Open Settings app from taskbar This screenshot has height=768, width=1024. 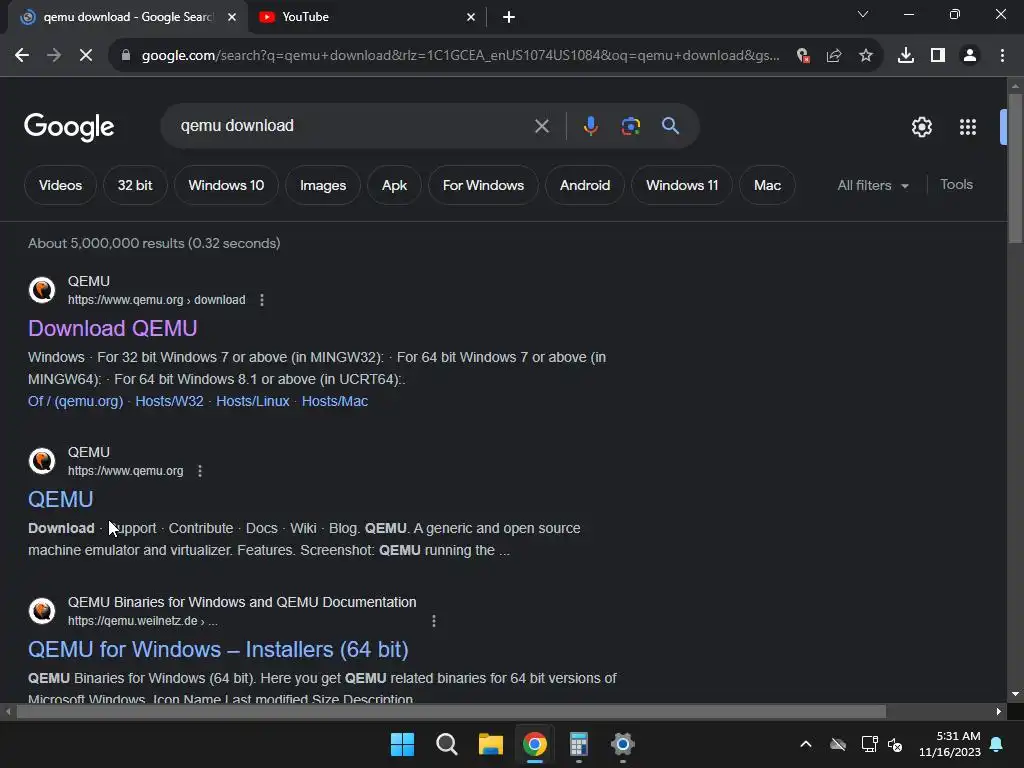(622, 744)
